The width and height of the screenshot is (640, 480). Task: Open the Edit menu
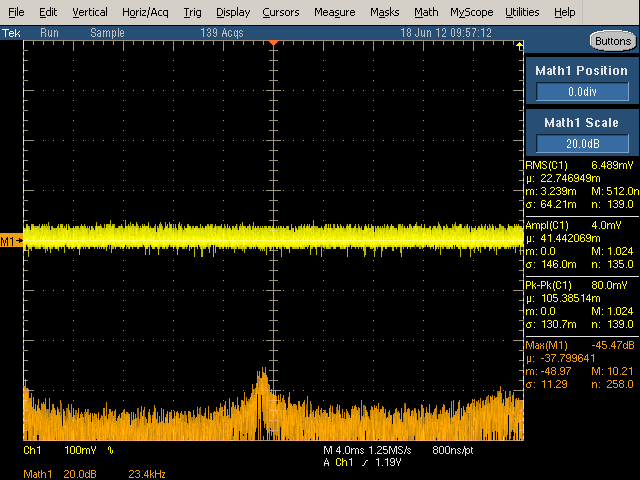point(48,12)
